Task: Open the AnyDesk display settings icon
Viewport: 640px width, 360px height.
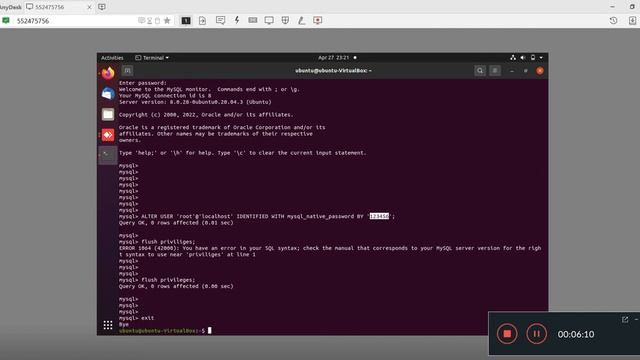Action: point(269,20)
